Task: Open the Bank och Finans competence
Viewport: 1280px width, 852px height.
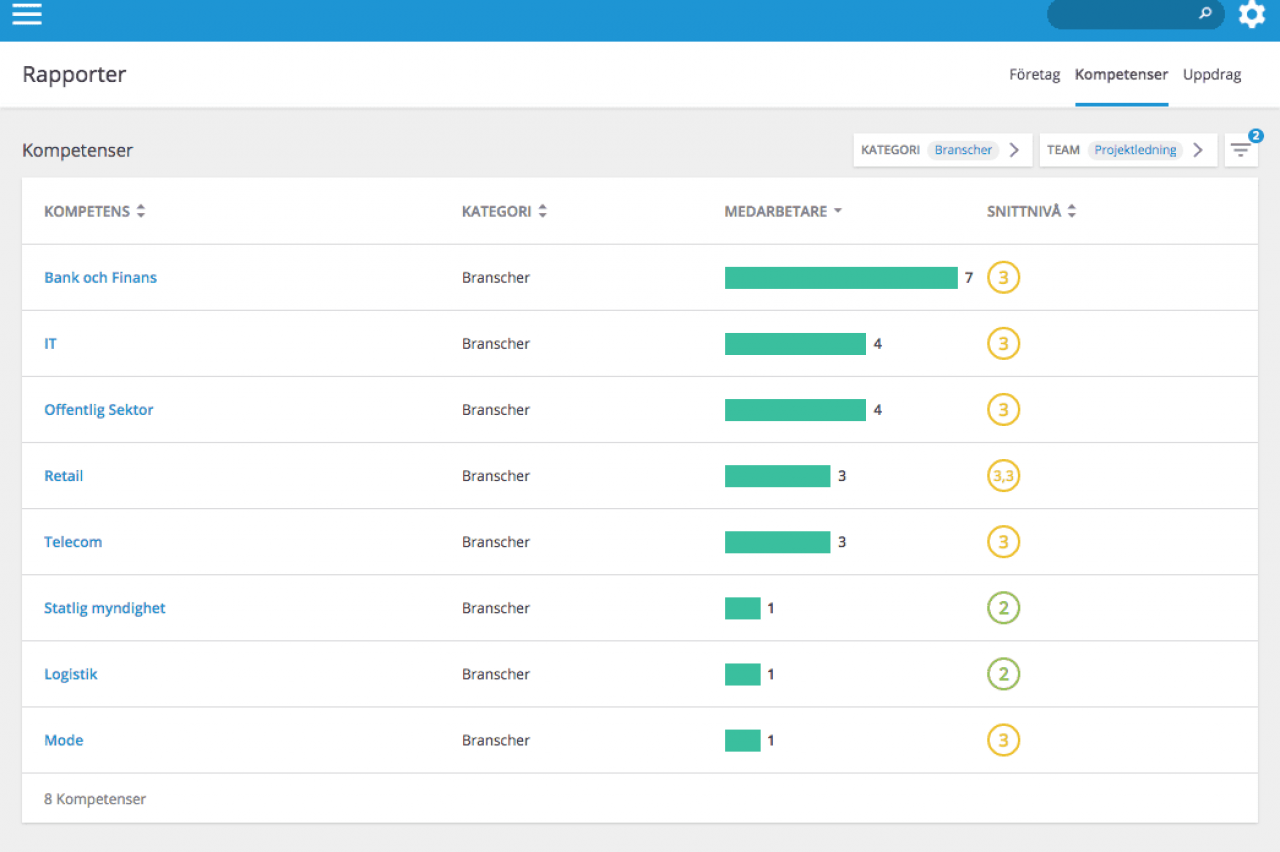Action: (x=100, y=278)
